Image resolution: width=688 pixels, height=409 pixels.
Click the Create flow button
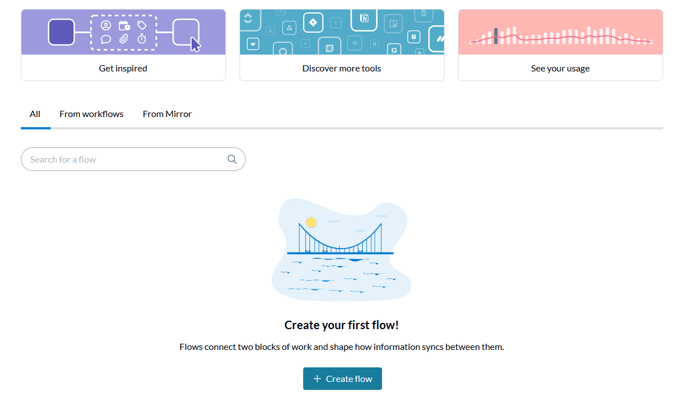(342, 378)
